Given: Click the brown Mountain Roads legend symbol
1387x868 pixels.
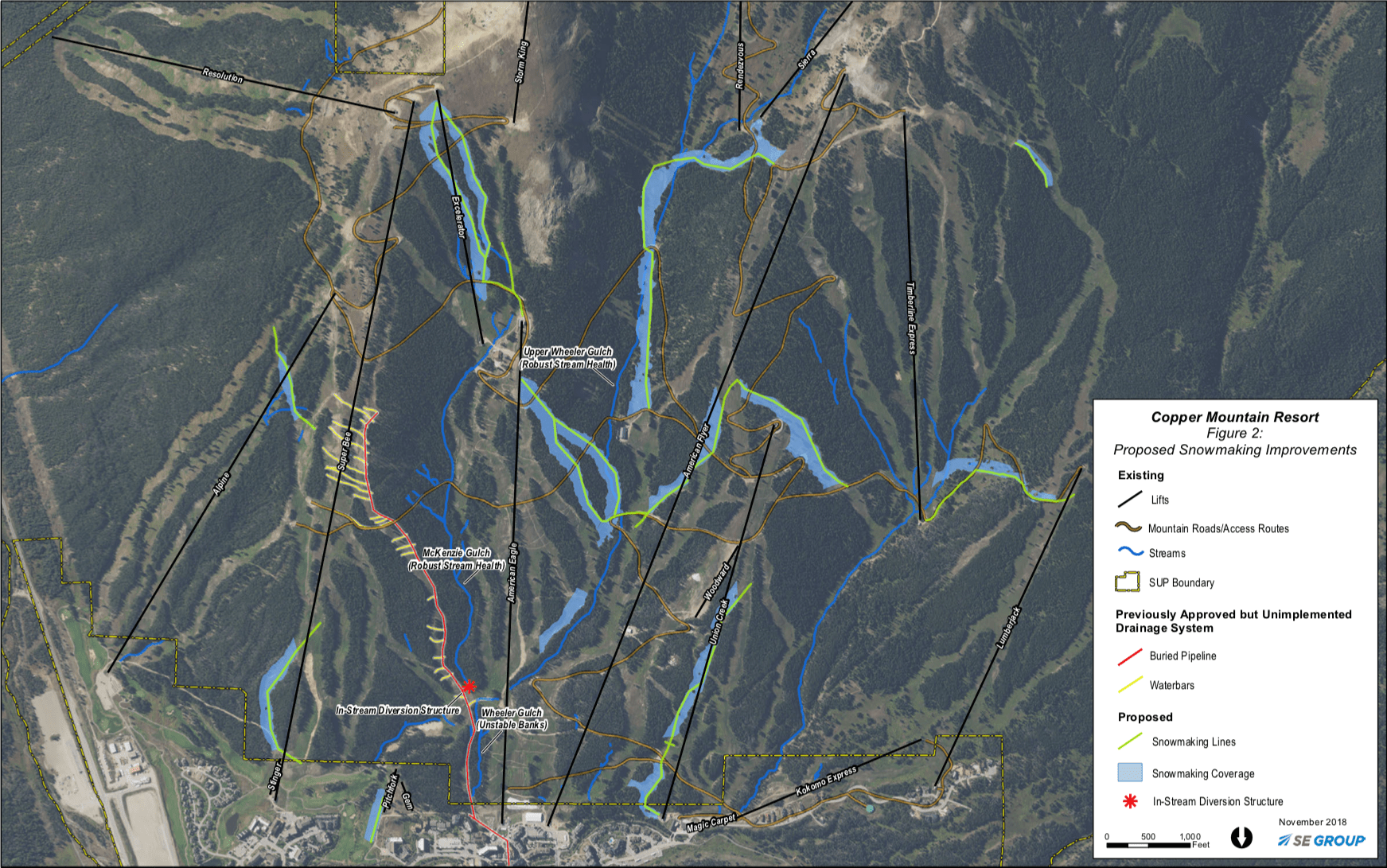Looking at the screenshot, I should coord(1128,527).
